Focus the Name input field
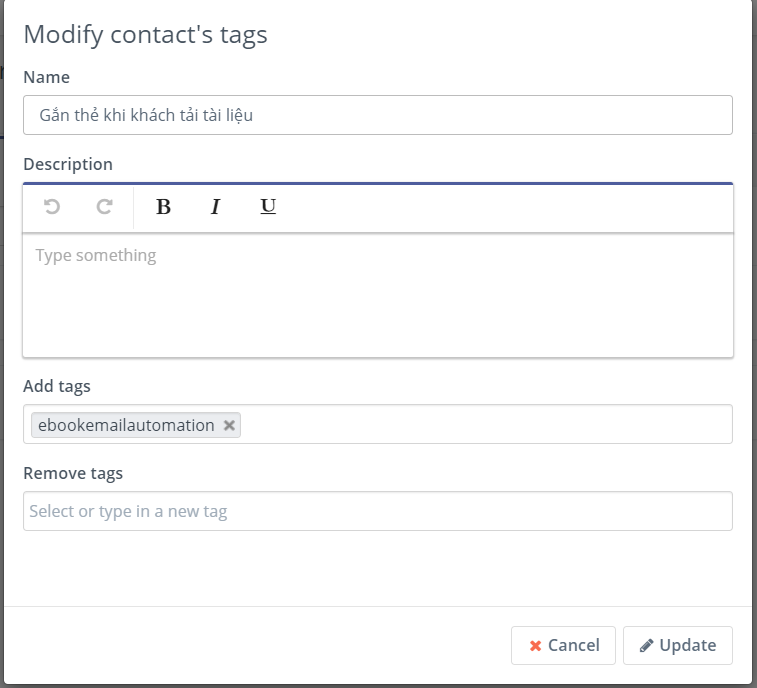Screen dimensions: 757x688 pyautogui.click(x=377, y=115)
